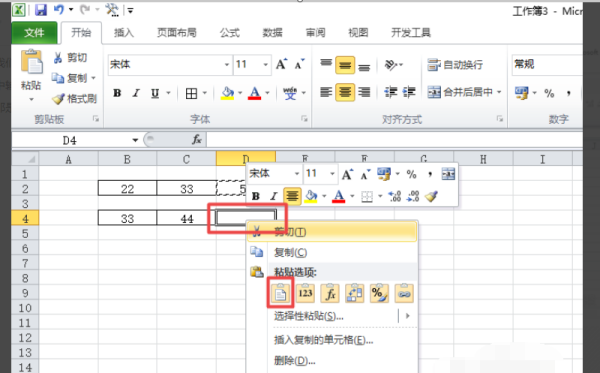The image size is (600, 373).
Task: Click the large Paste clipboard icon in ribbon
Action: tap(31, 62)
